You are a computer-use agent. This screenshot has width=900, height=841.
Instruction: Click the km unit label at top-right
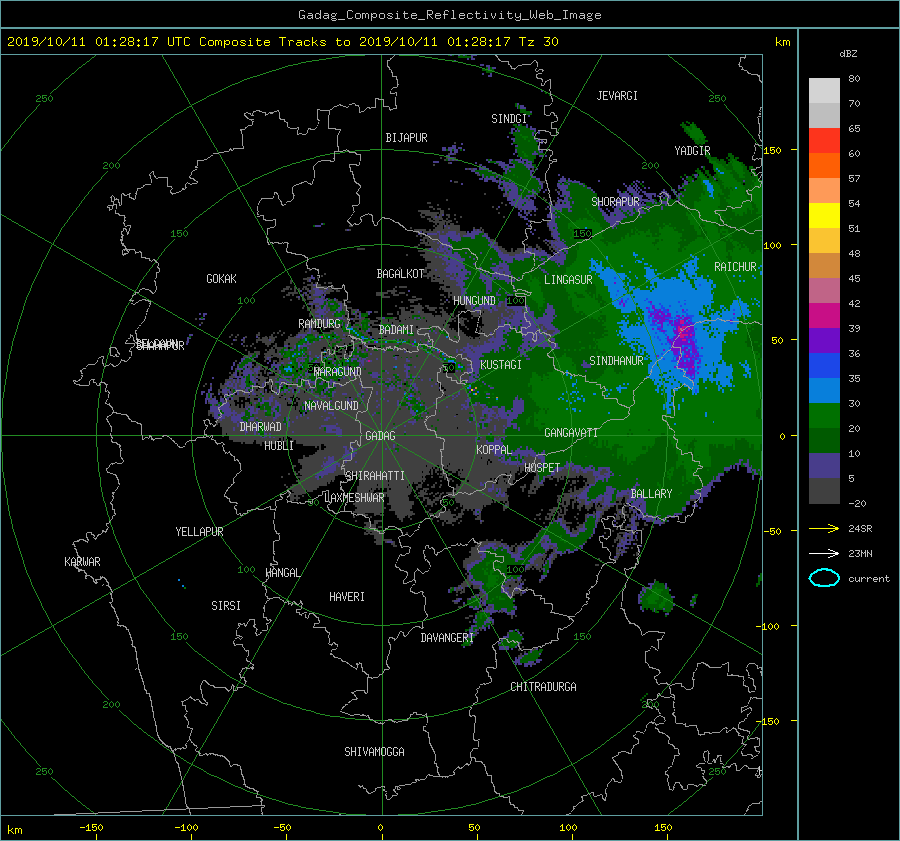[782, 42]
